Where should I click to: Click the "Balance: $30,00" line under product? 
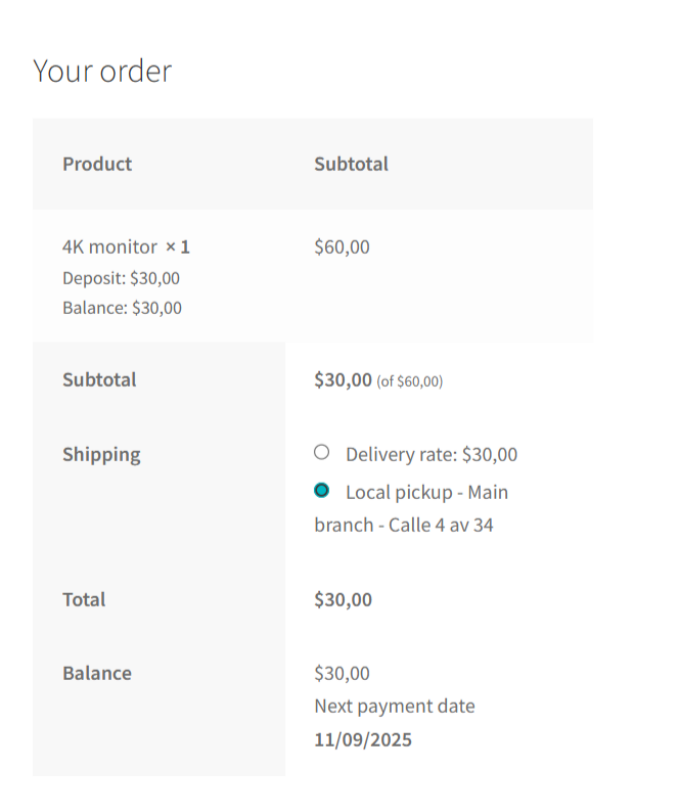(x=122, y=308)
